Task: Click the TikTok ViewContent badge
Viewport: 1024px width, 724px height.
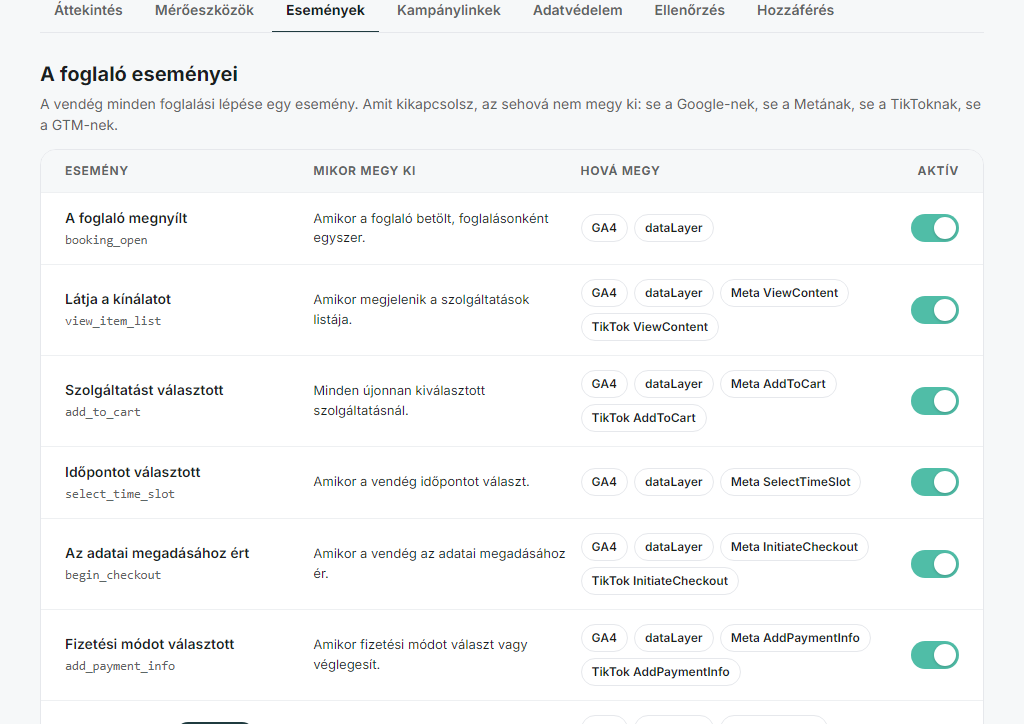Action: point(650,327)
